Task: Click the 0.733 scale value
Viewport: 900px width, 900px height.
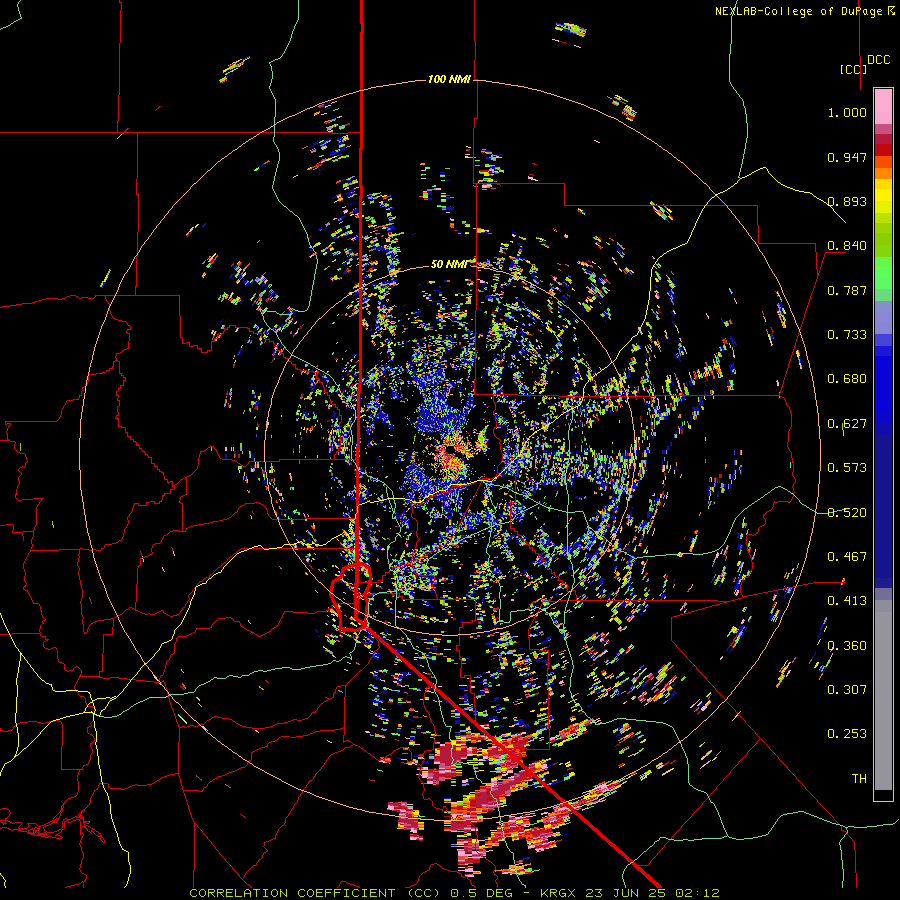Action: coord(847,335)
